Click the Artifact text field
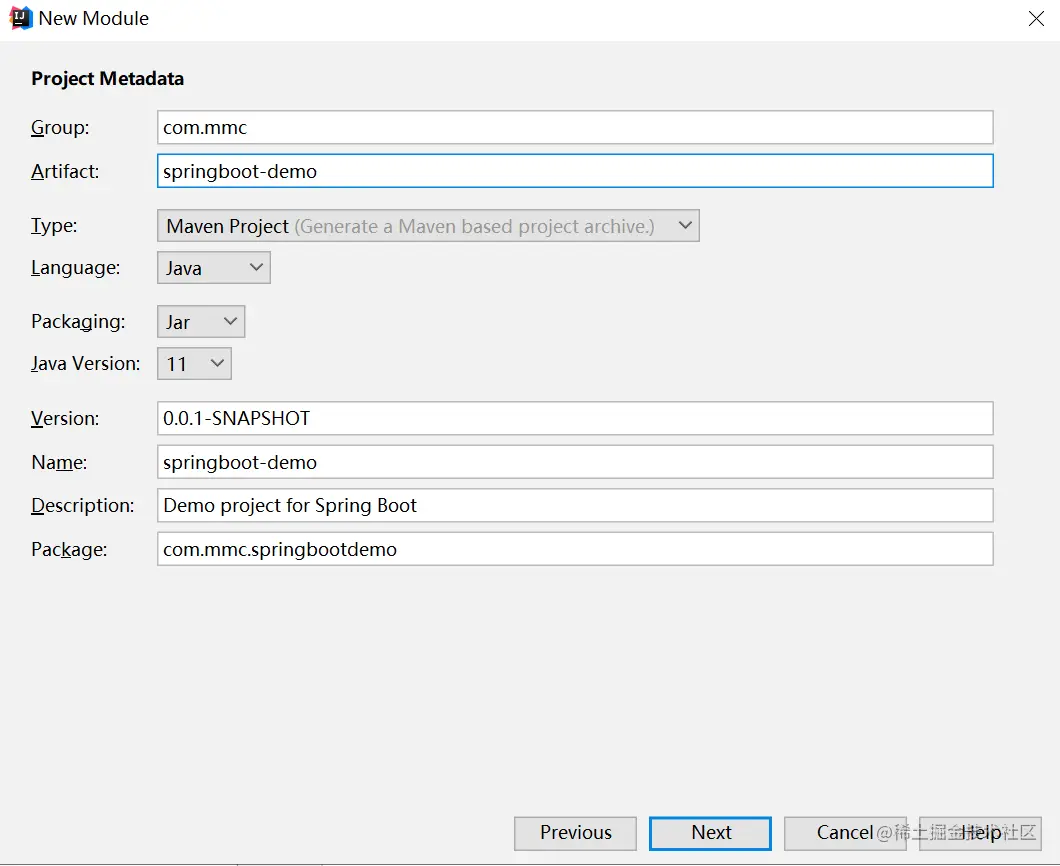 (x=575, y=171)
